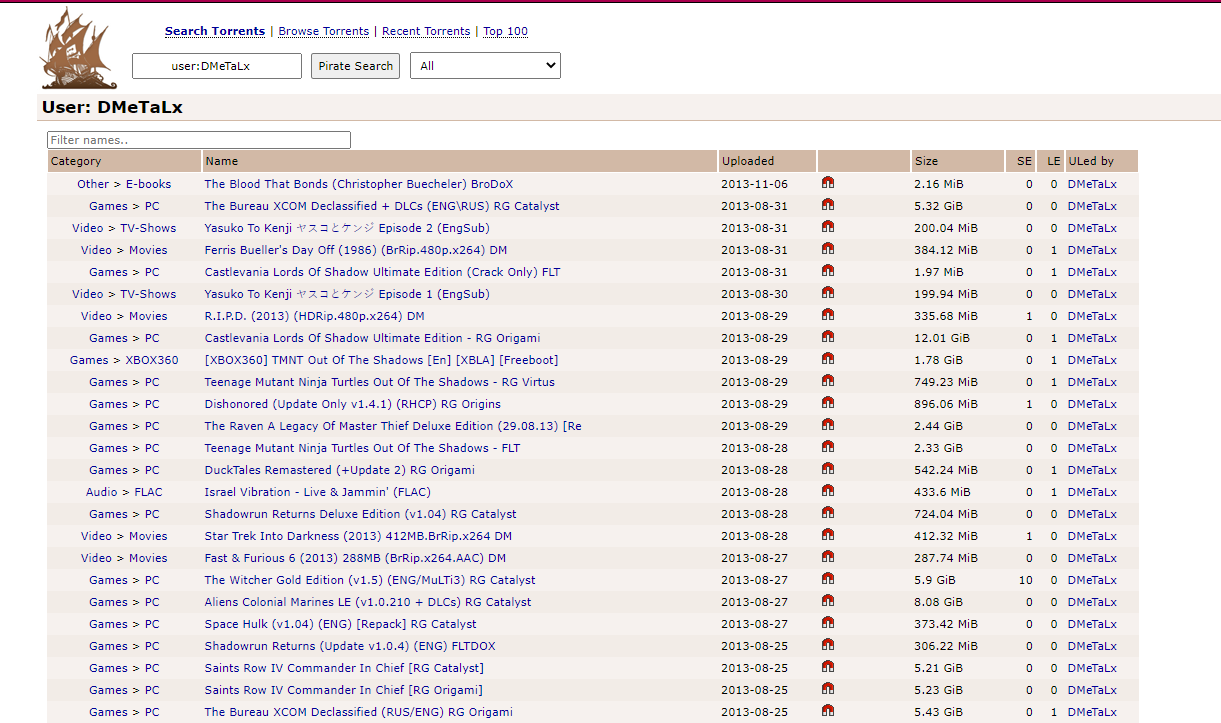Click the Pirate Search button
1221x723 pixels.
pos(355,66)
